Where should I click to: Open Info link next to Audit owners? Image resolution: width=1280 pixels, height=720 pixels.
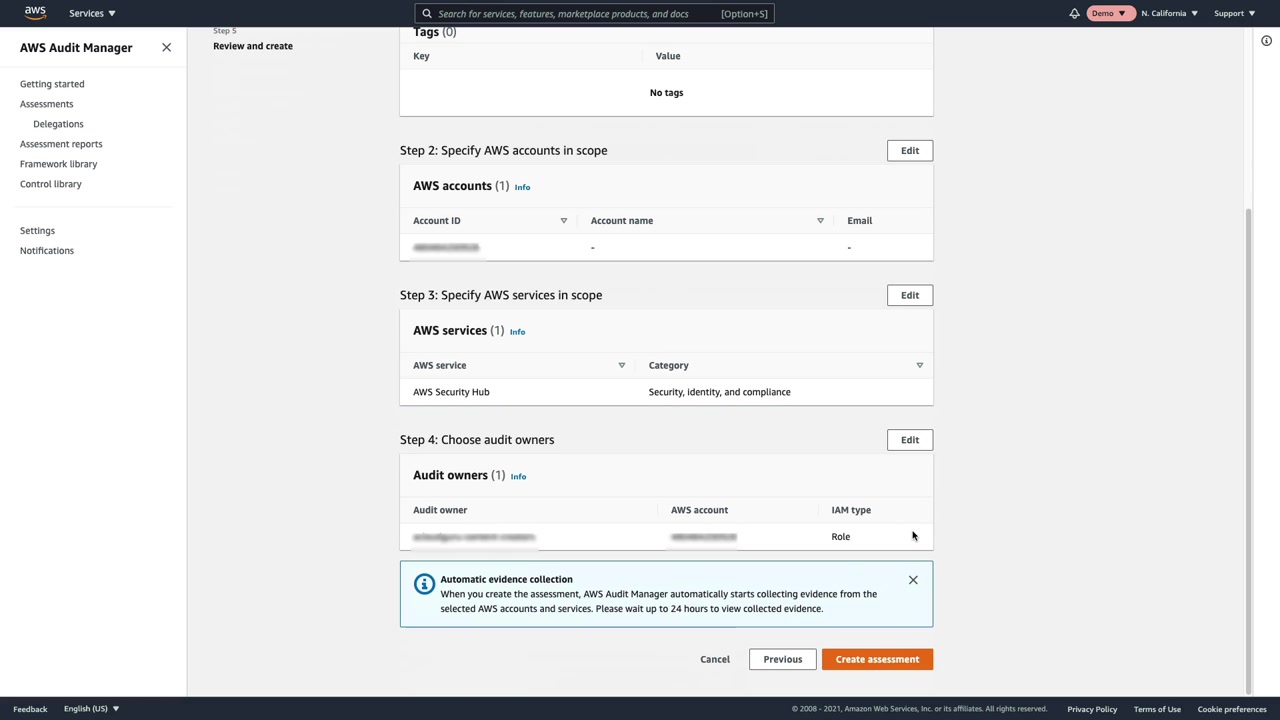click(x=518, y=476)
